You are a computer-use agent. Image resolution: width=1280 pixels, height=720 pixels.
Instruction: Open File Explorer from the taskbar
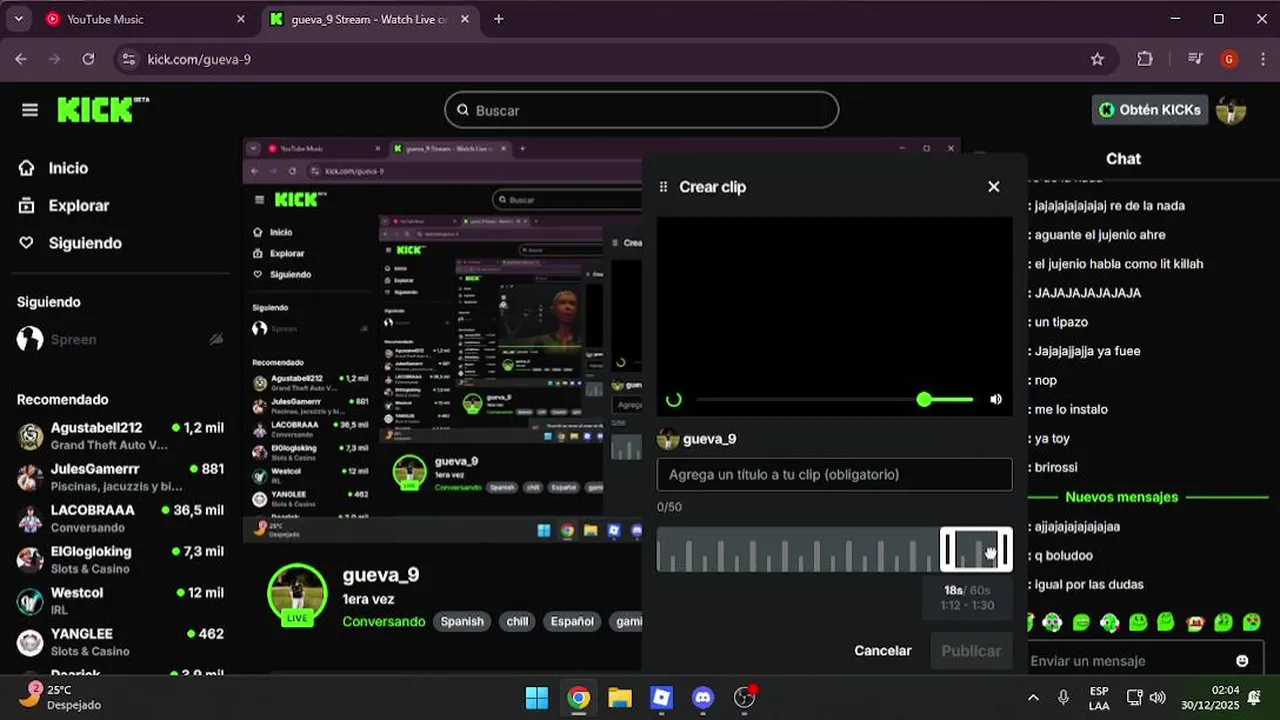(620, 697)
